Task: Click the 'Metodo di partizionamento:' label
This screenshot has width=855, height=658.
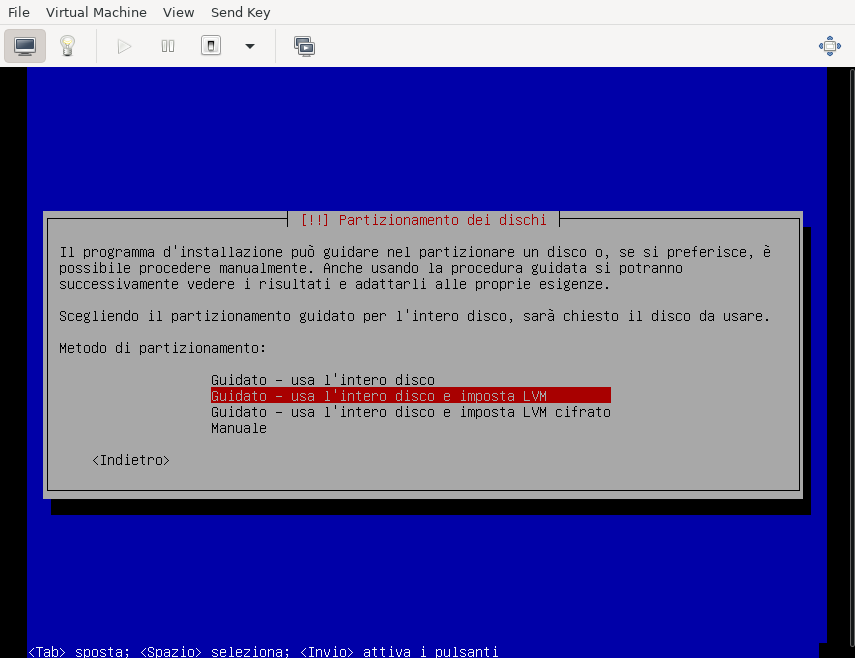Action: tap(162, 348)
